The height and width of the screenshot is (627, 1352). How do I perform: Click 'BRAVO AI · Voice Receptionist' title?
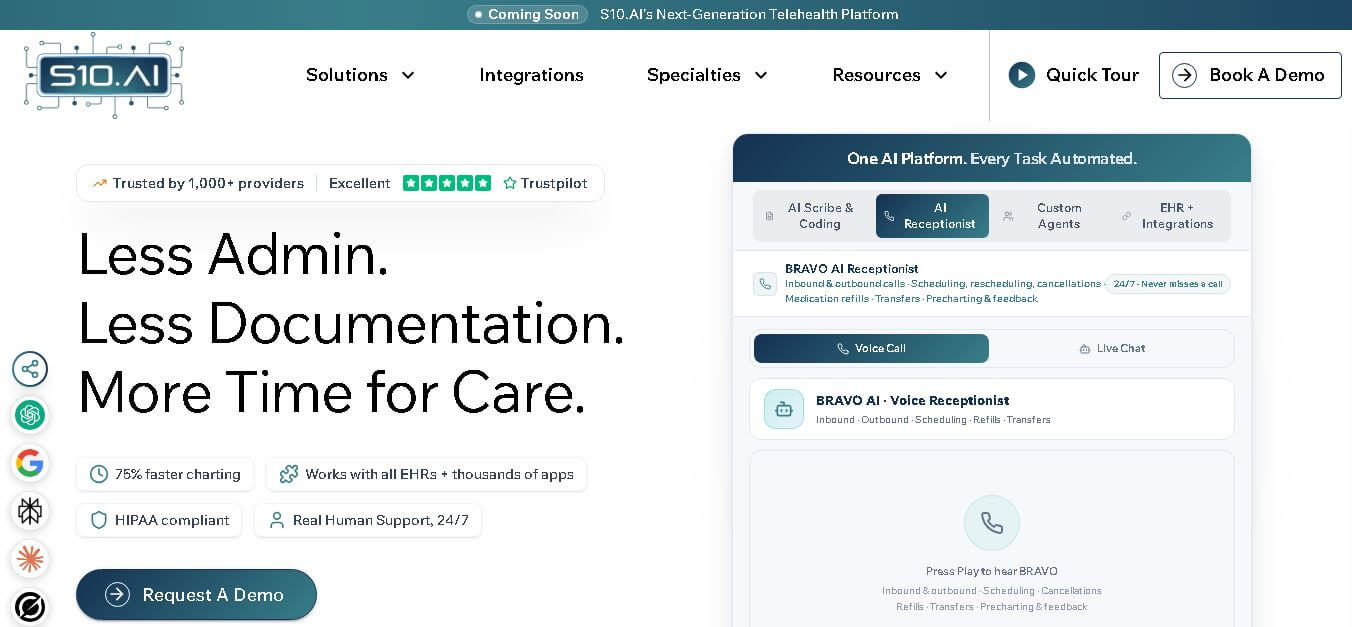[x=912, y=400]
